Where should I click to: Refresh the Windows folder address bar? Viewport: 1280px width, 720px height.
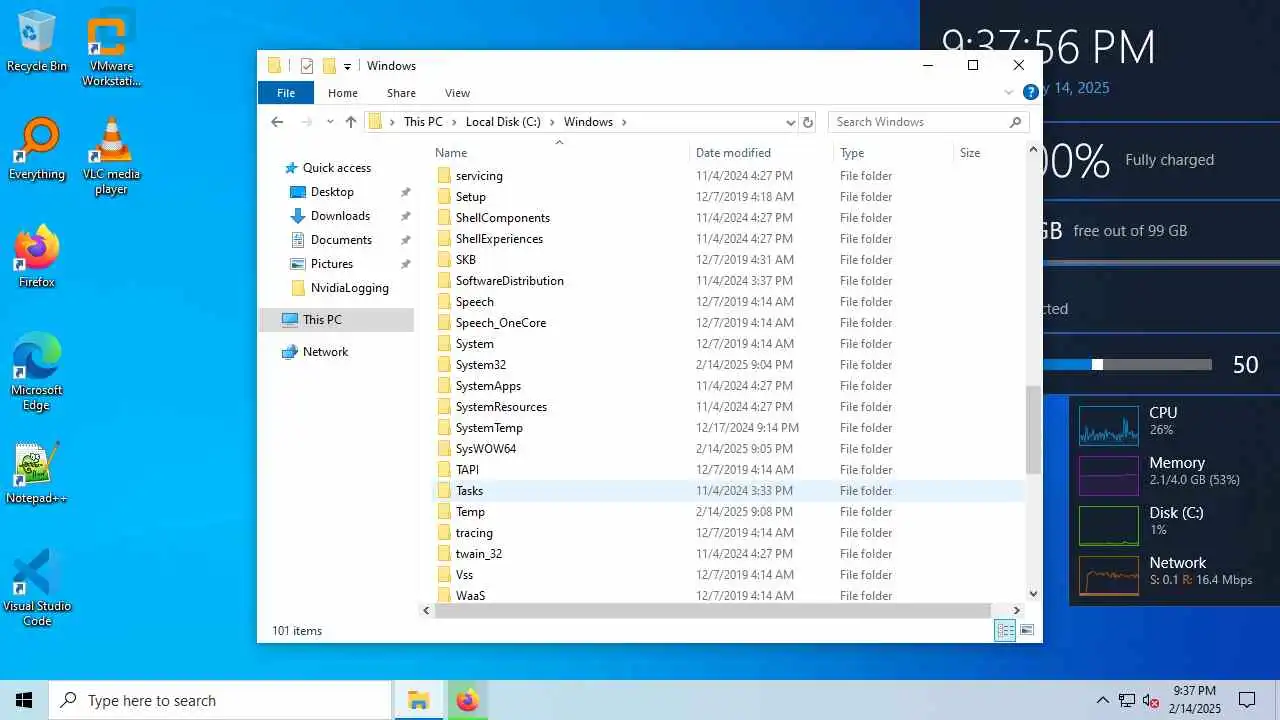(808, 122)
